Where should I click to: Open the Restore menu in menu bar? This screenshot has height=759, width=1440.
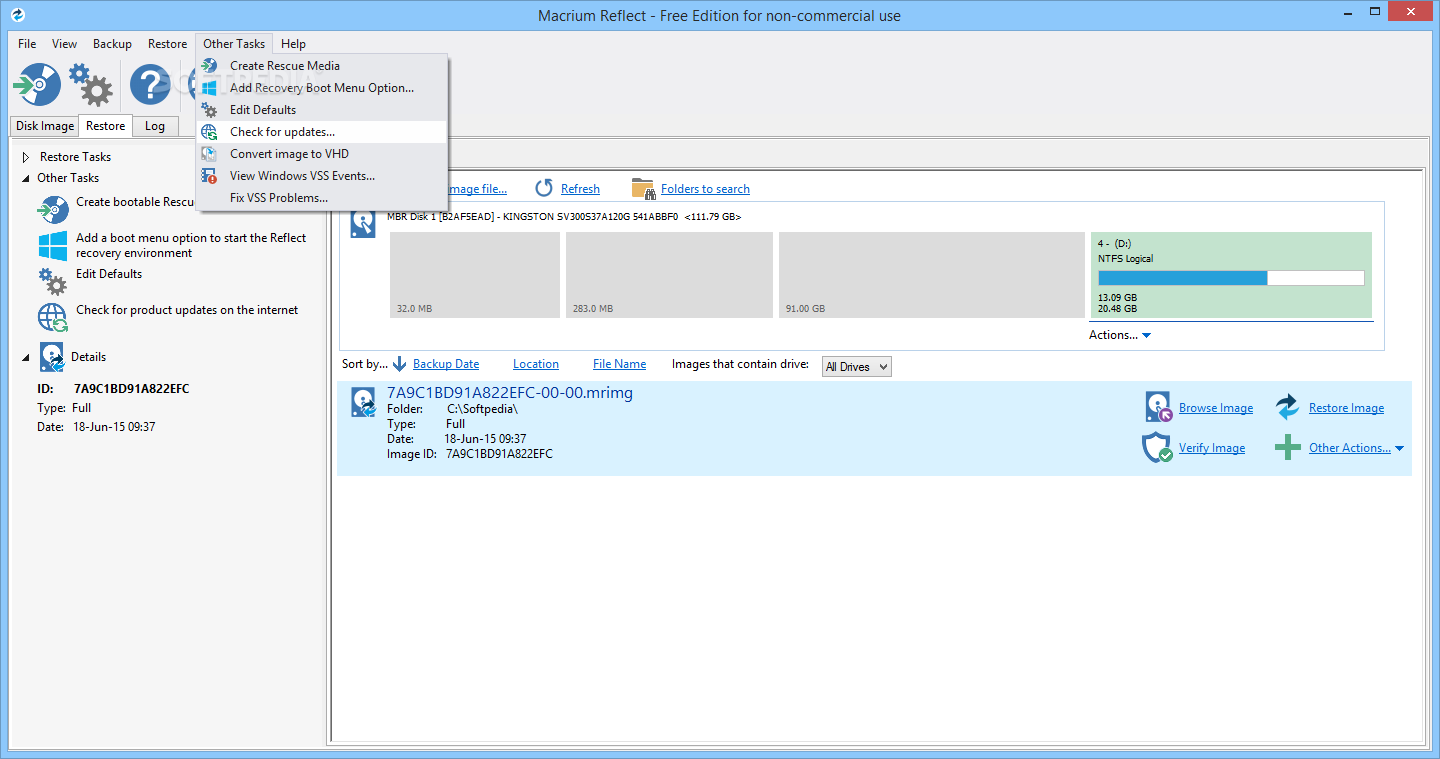tap(167, 44)
